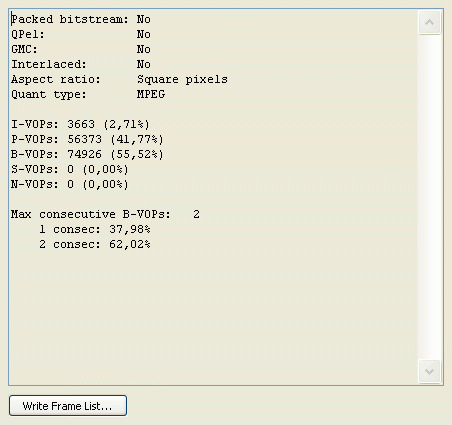Click the N-VOPs statistics line
Screen dimensions: 452x425
coord(70,184)
